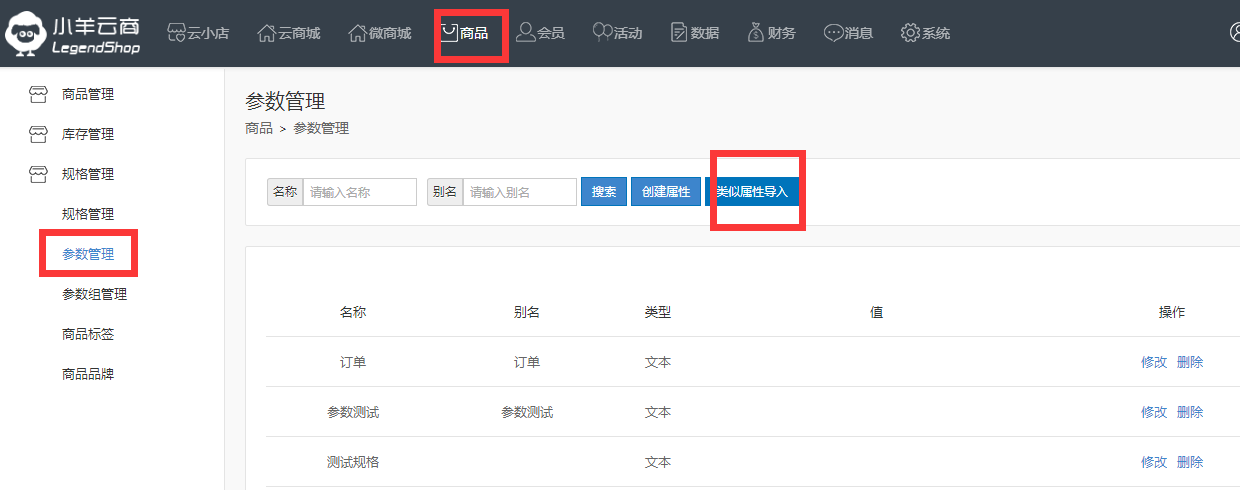Viewport: 1240px width, 490px height.
Task: Expand 库存管理 in the sidebar
Action: pos(88,134)
